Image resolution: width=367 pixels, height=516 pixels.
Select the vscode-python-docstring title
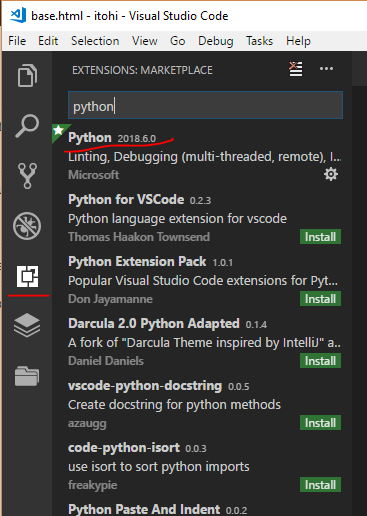click(x=145, y=386)
